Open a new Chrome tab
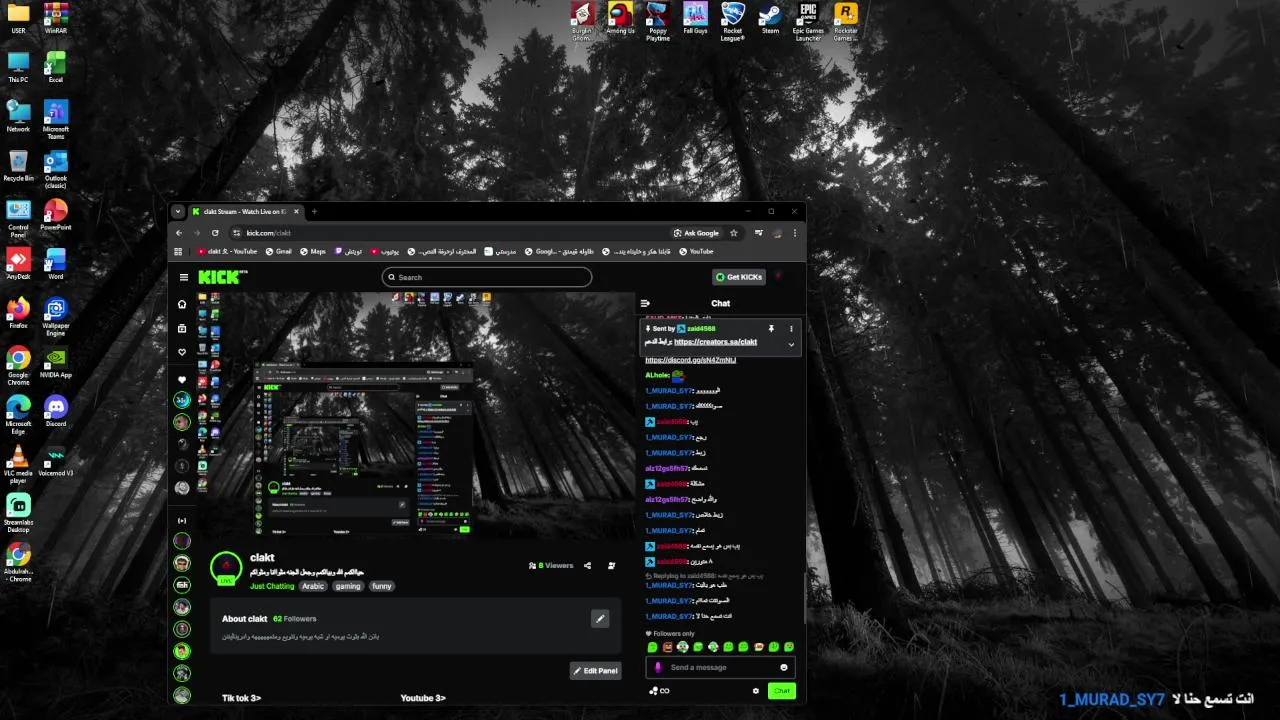The height and width of the screenshot is (720, 1280). click(314, 211)
